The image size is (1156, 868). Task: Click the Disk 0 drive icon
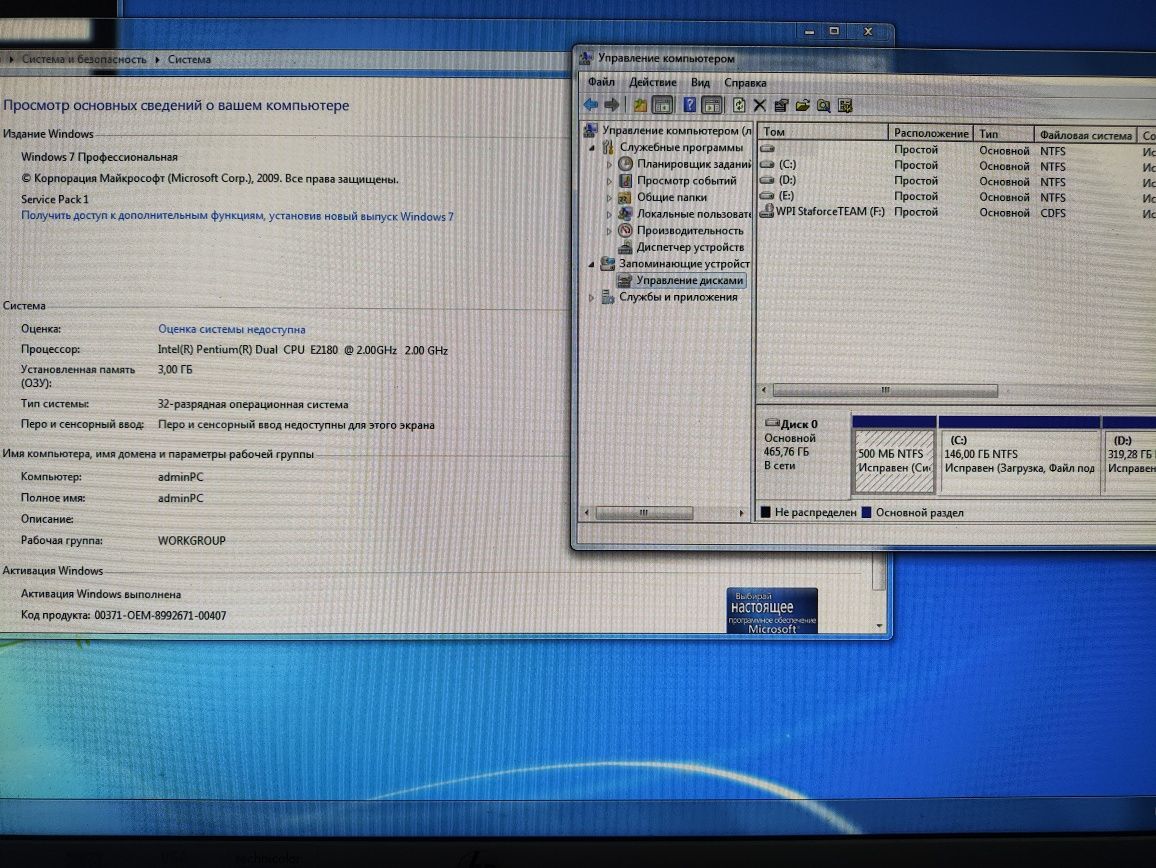pos(772,423)
